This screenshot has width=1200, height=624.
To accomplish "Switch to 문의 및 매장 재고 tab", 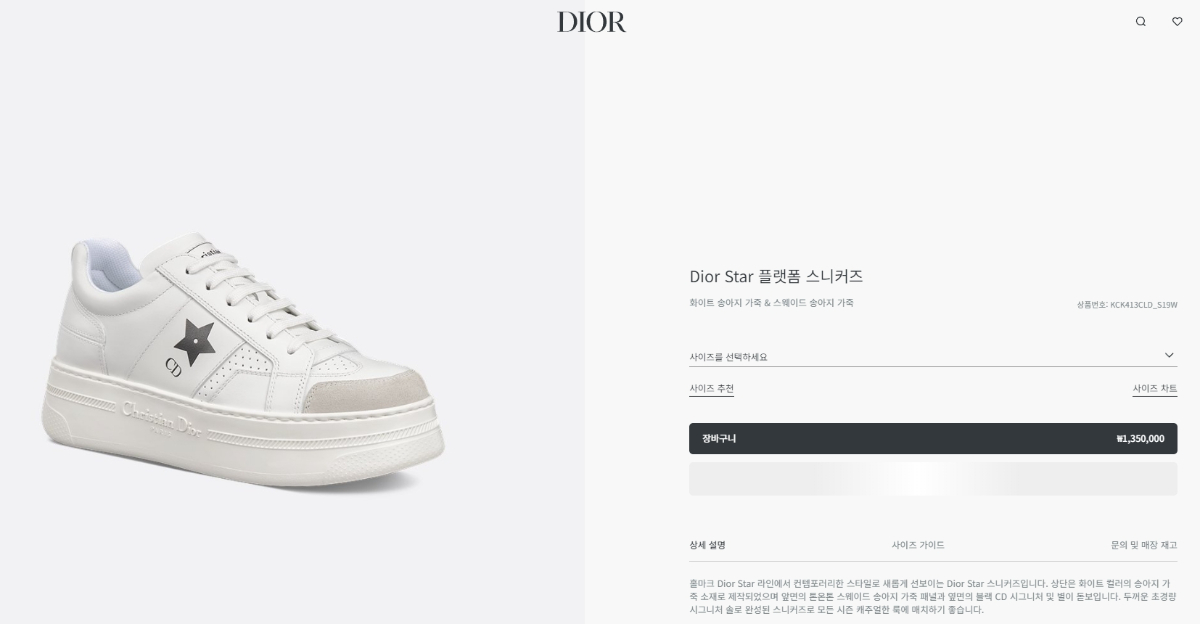I will coord(1143,545).
